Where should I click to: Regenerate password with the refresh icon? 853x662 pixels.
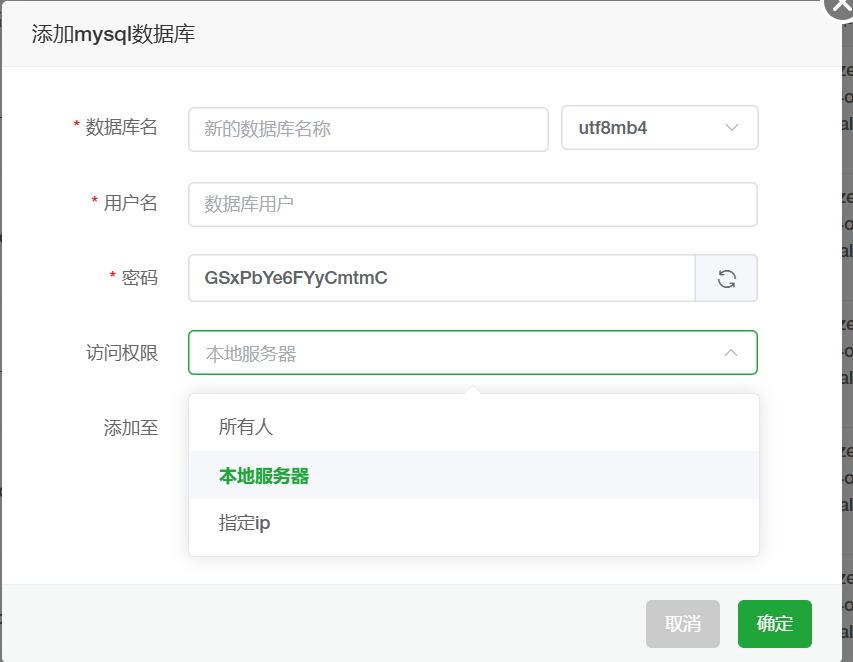click(726, 278)
